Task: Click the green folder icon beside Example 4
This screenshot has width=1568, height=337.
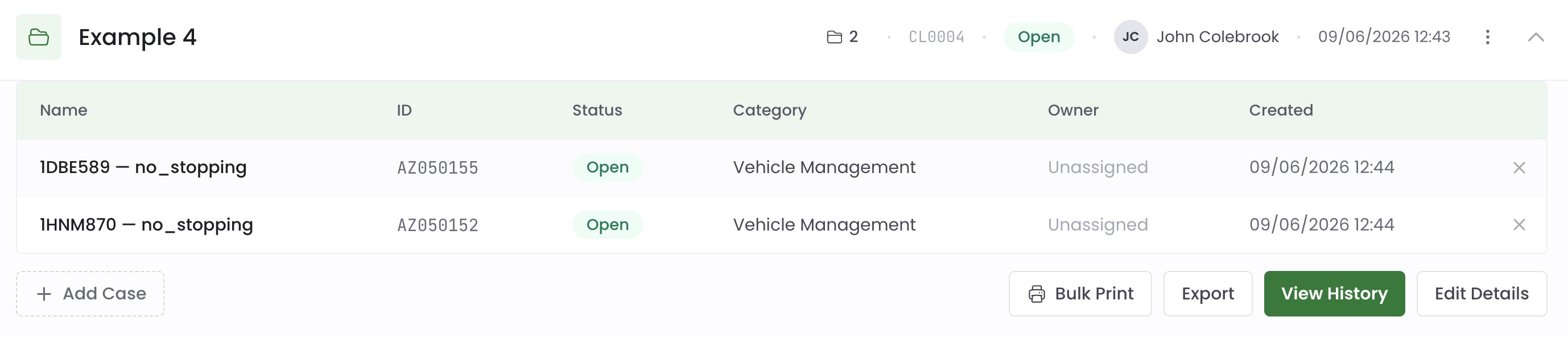Action: 38,37
